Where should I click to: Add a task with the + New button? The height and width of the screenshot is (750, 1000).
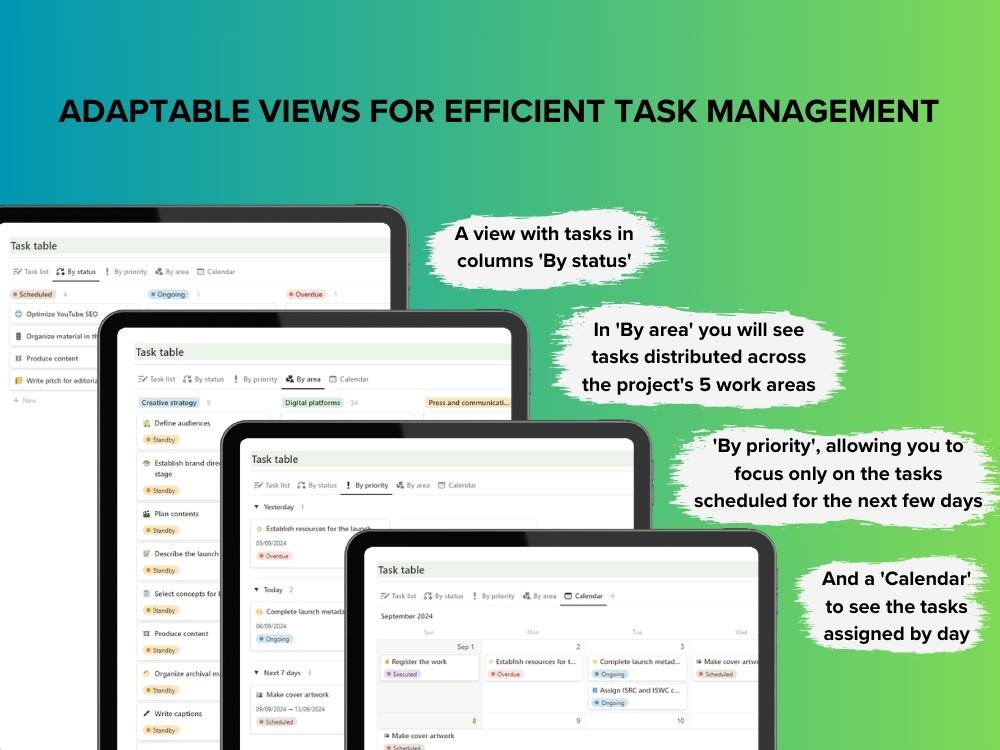[x=25, y=401]
